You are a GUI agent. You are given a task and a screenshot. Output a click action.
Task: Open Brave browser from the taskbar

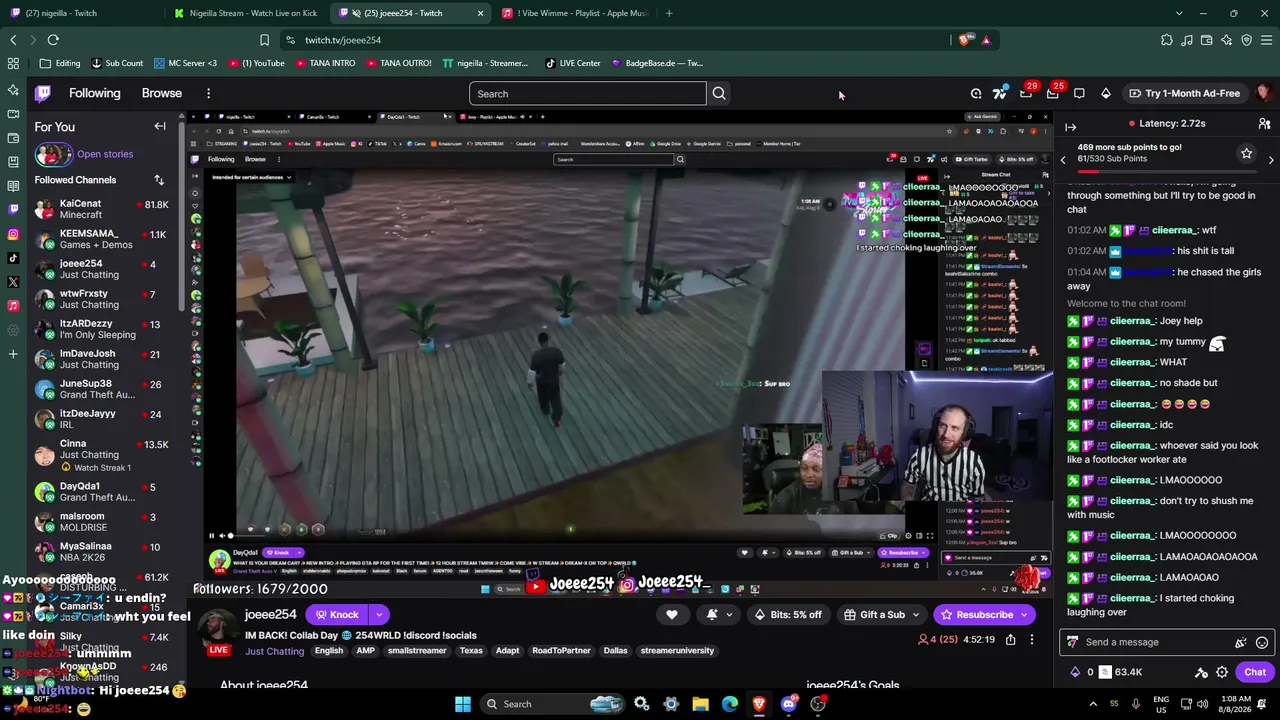[759, 704]
